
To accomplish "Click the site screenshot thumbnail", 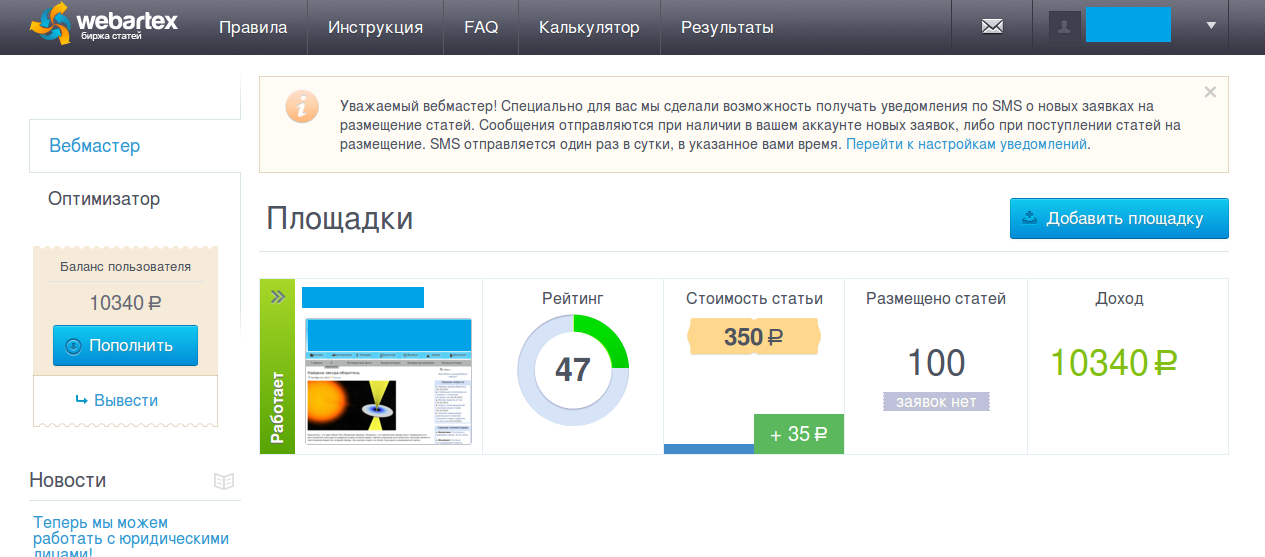I will coord(388,381).
